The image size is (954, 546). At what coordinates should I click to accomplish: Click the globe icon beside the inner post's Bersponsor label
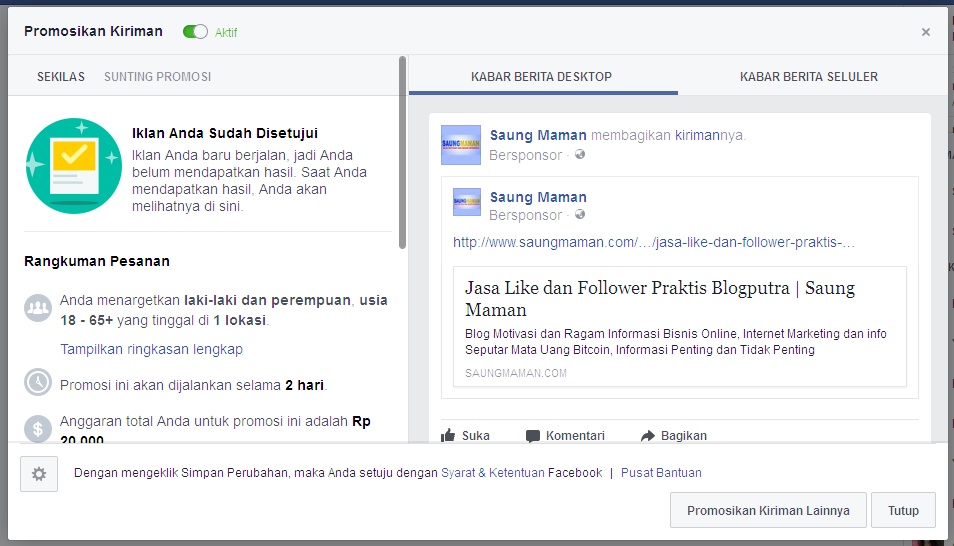[x=580, y=214]
